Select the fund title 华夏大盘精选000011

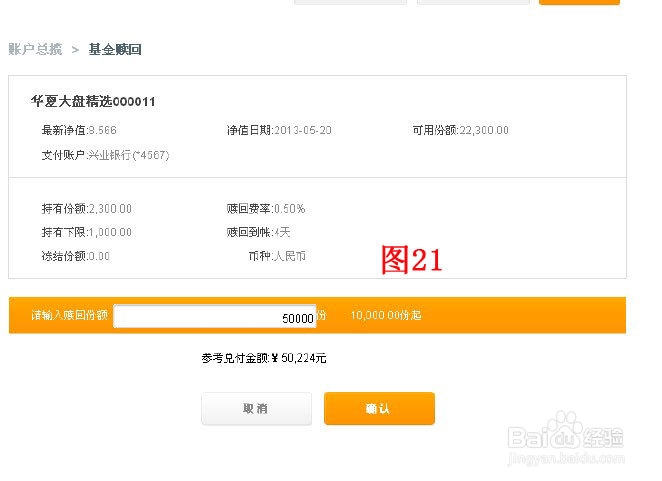tap(93, 101)
